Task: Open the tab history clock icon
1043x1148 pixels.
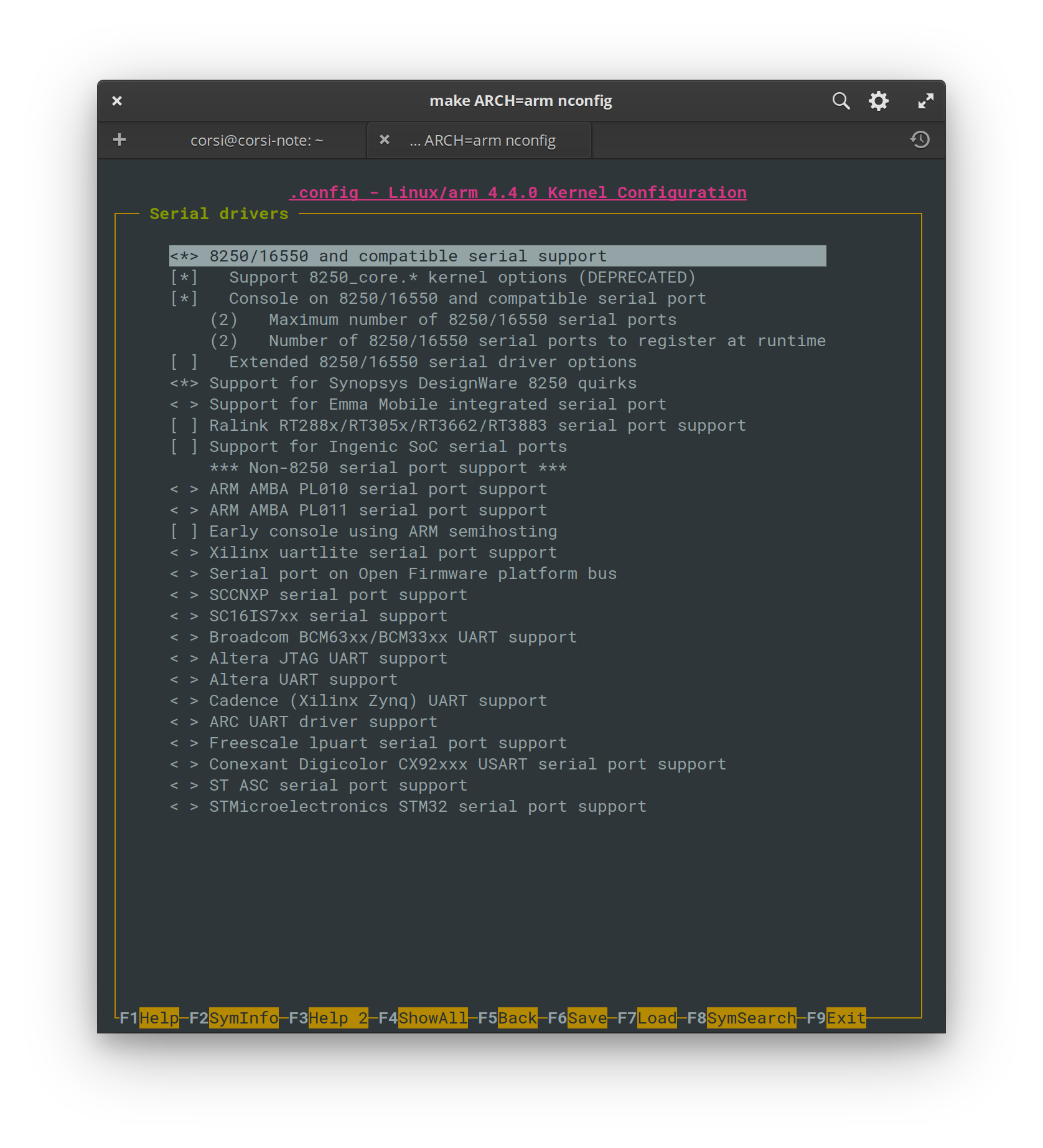Action: 920,139
